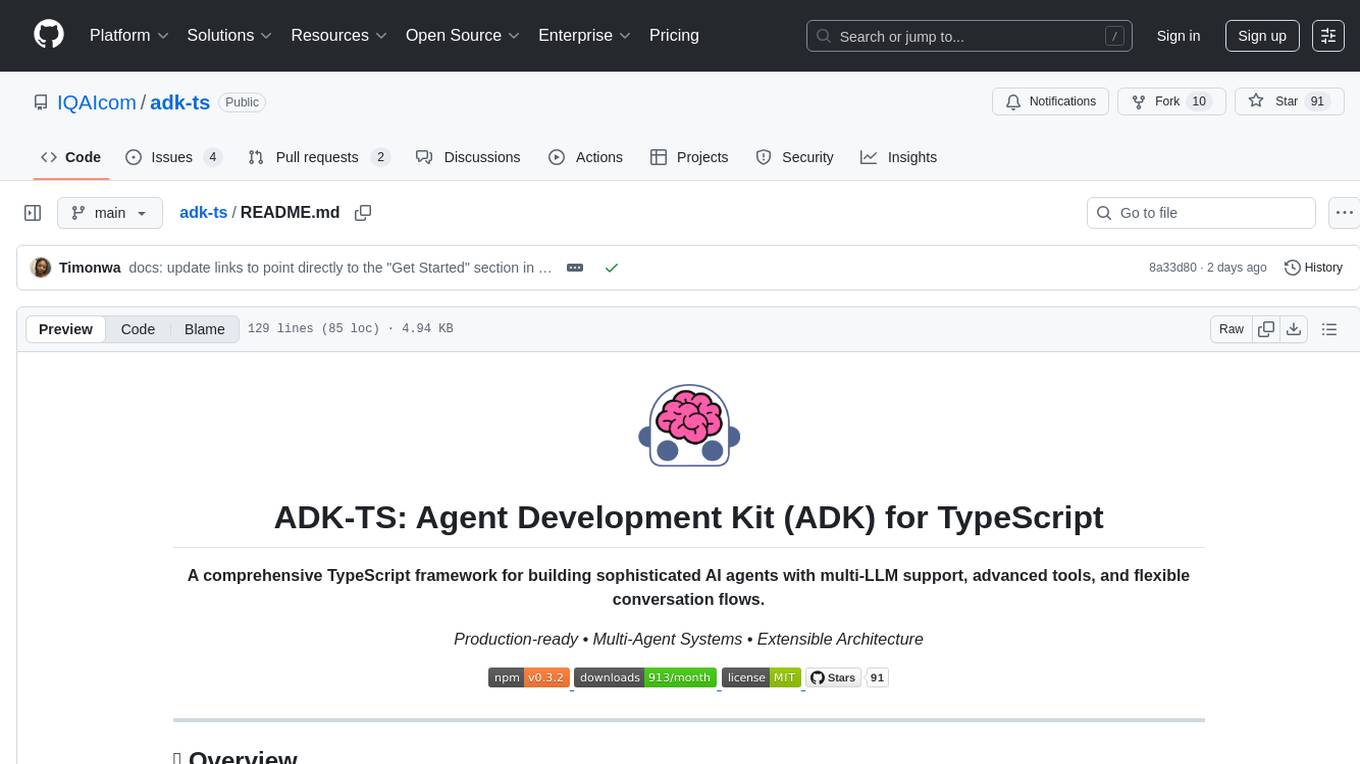Screen dimensions: 1360x764
Task: Switch to the Actions tab
Action: coord(586,157)
